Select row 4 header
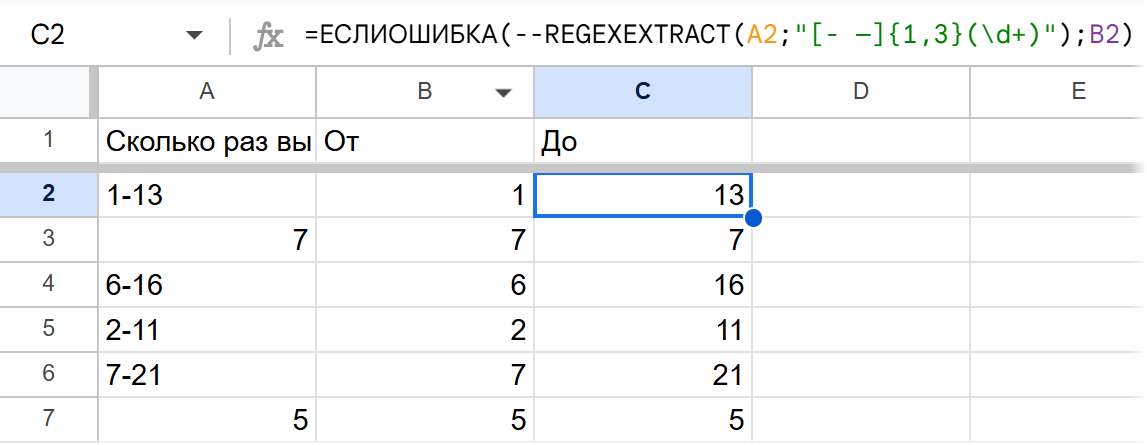 point(48,286)
